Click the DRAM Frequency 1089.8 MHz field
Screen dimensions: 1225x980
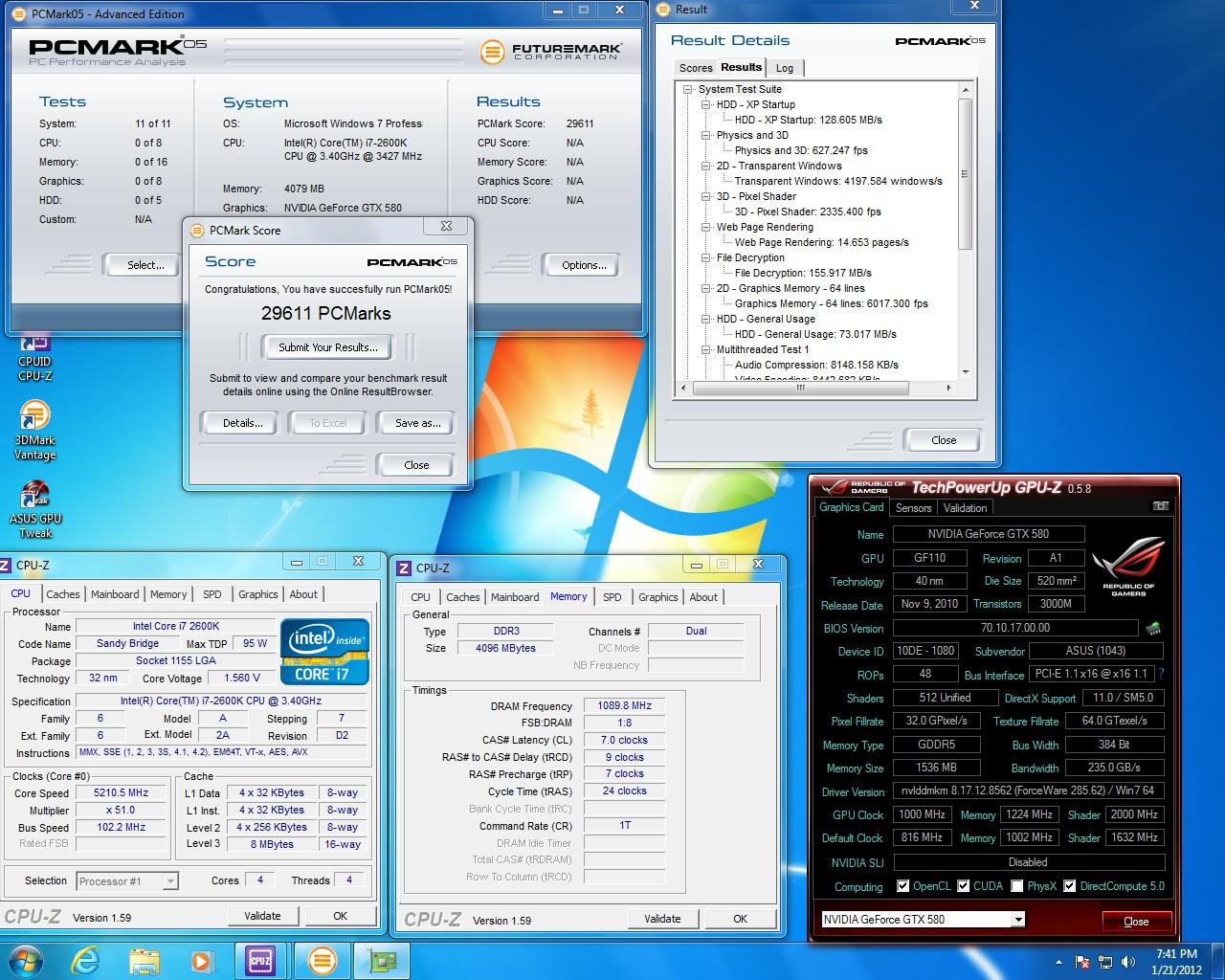click(624, 705)
